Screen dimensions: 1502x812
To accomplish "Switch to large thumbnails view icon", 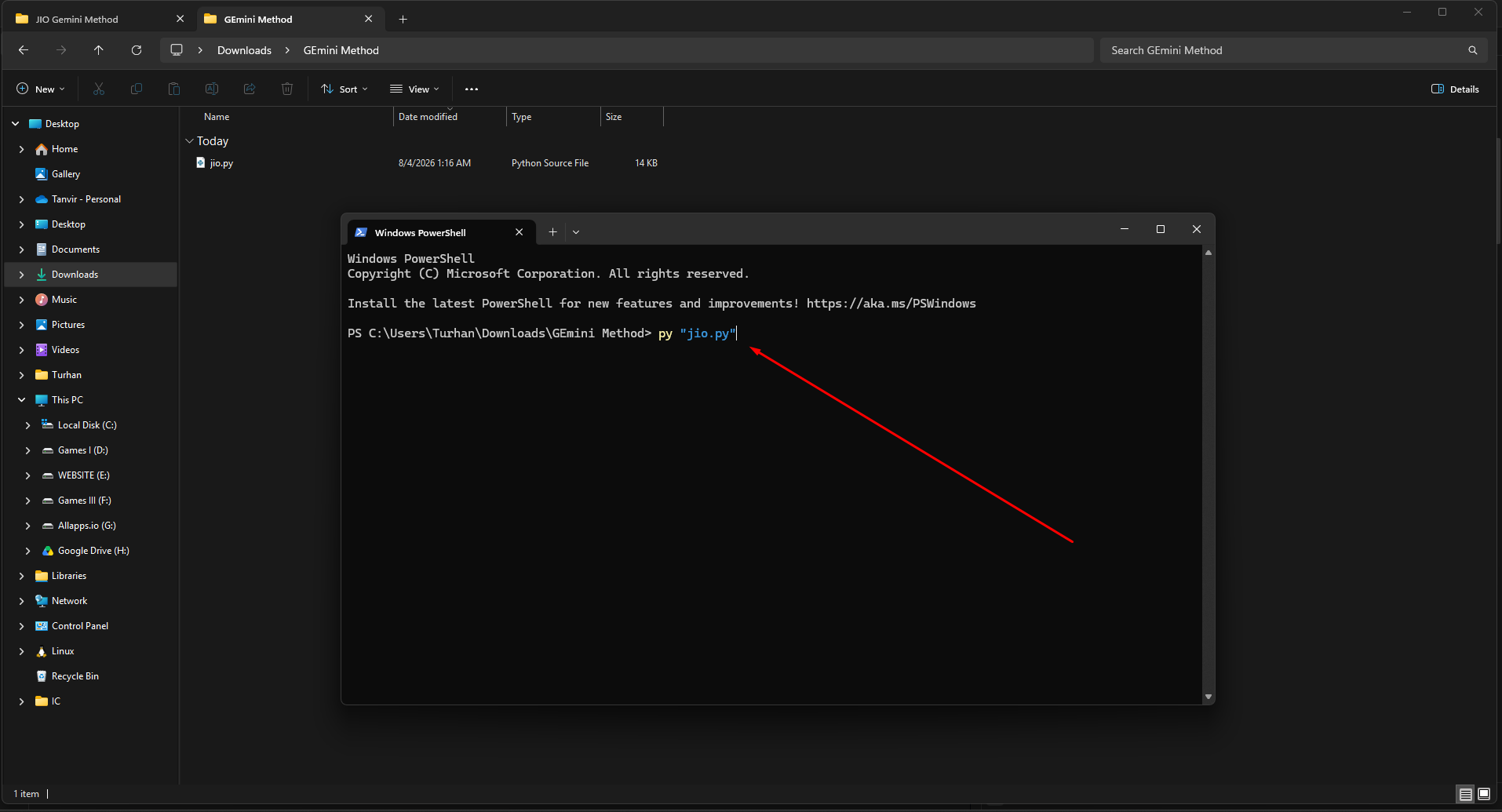I will coord(1484,794).
